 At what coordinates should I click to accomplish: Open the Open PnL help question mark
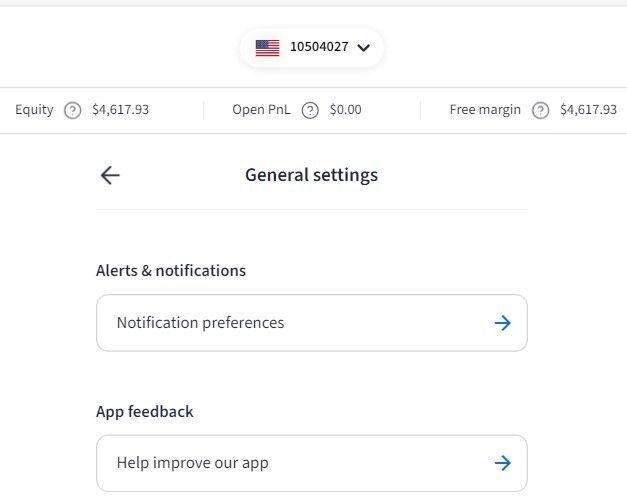tap(310, 110)
